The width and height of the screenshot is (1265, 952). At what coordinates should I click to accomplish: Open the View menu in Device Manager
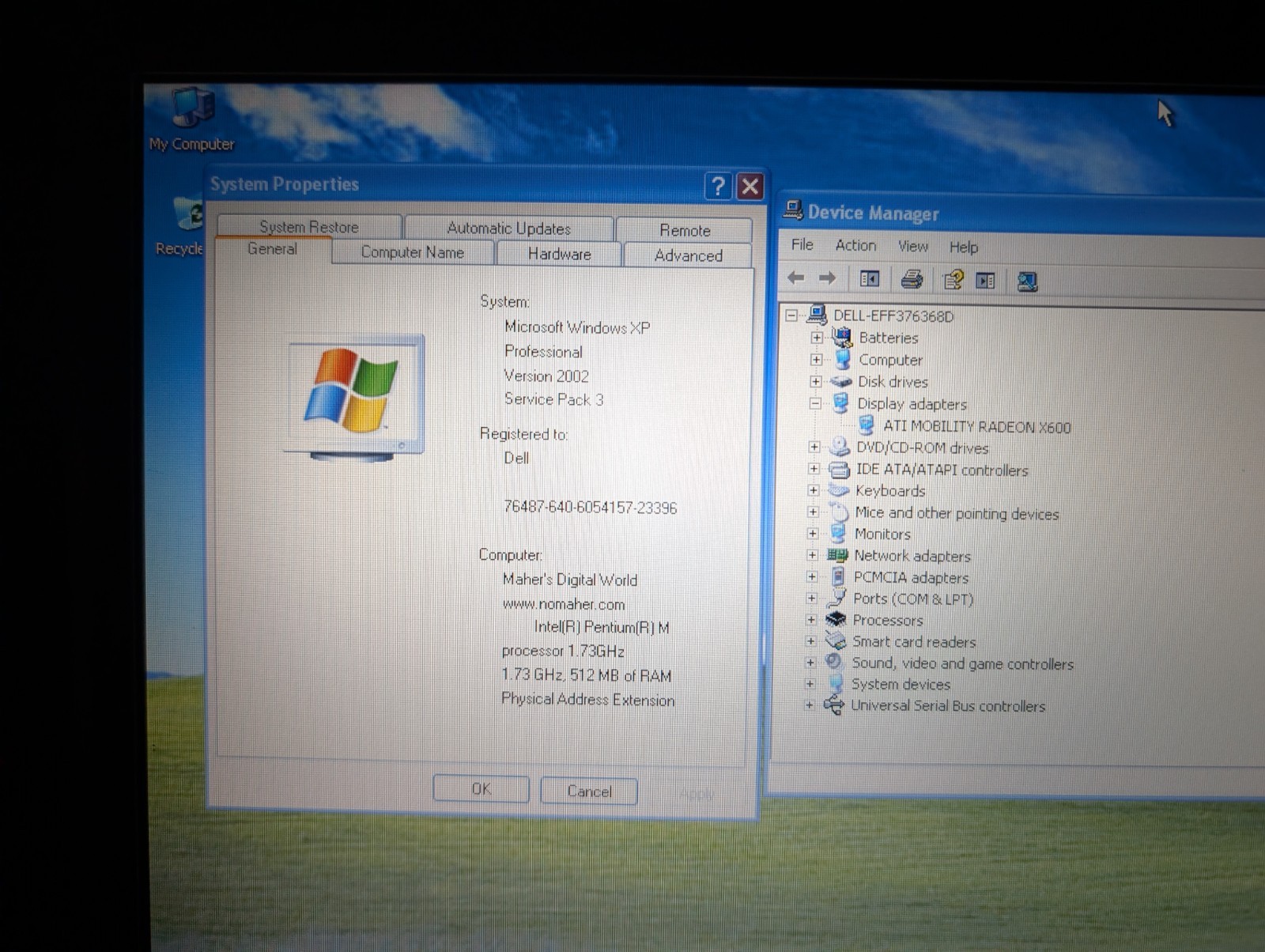pyautogui.click(x=912, y=247)
